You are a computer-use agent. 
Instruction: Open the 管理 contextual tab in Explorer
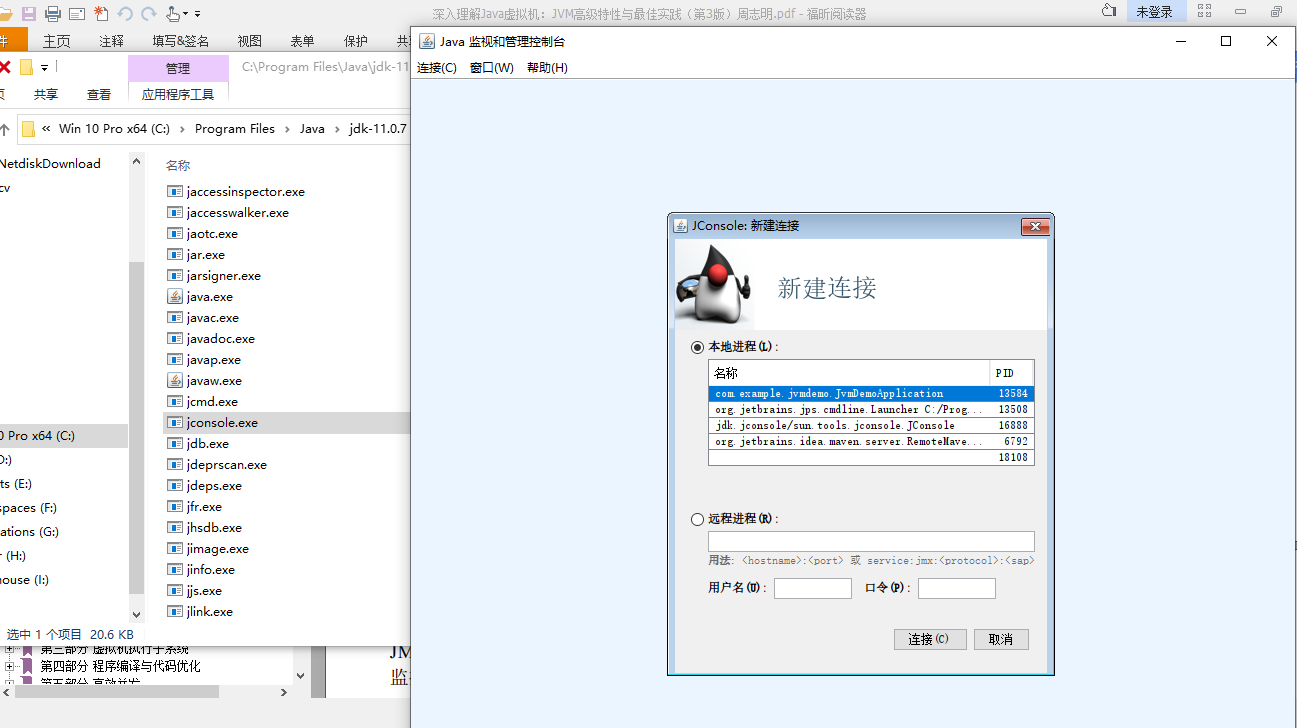coord(178,68)
